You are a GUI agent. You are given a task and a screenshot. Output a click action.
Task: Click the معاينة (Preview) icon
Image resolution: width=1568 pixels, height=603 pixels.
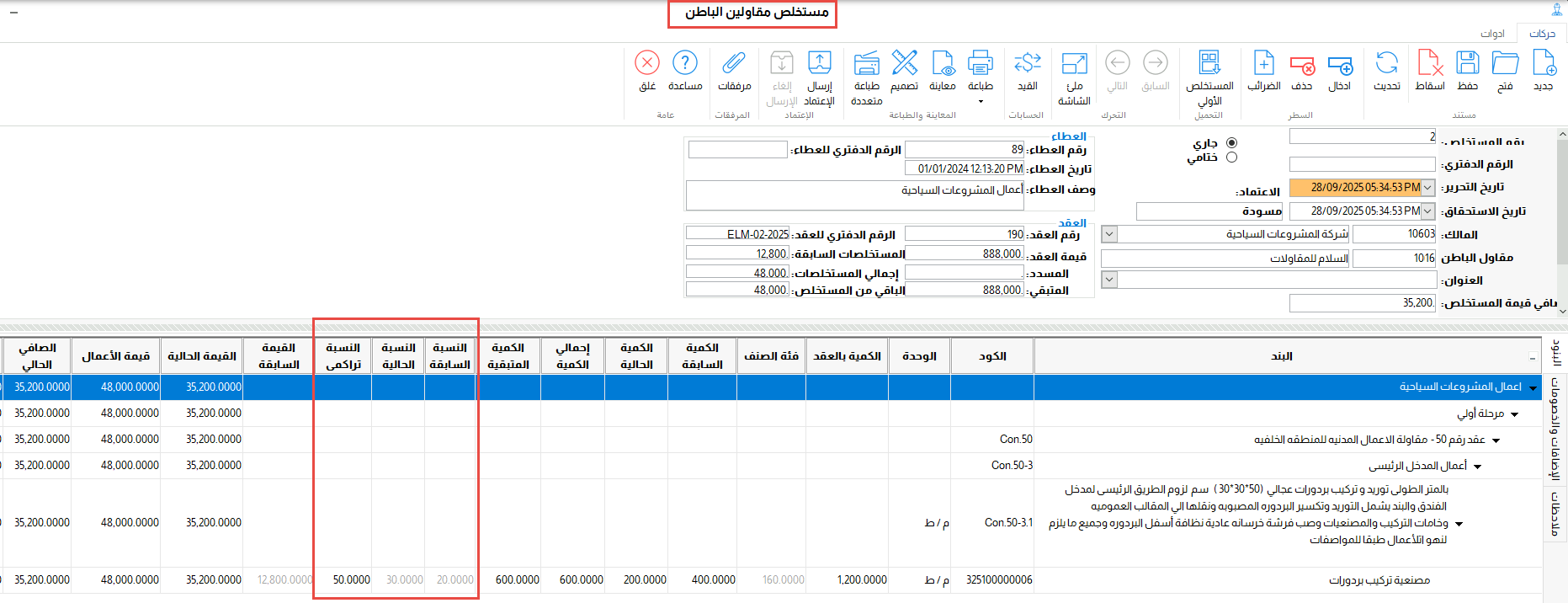click(x=943, y=64)
